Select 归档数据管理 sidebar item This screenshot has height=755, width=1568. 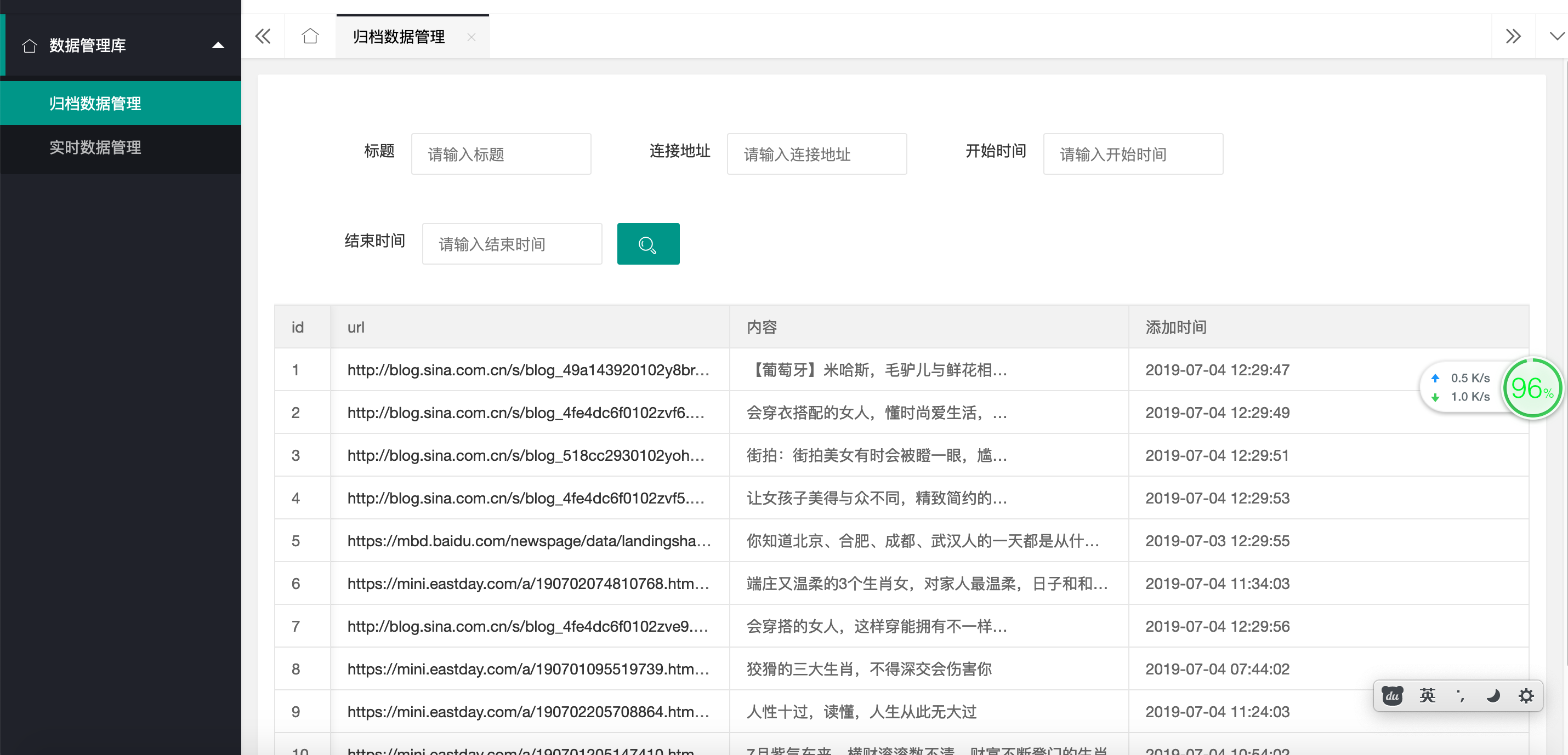pyautogui.click(x=95, y=104)
